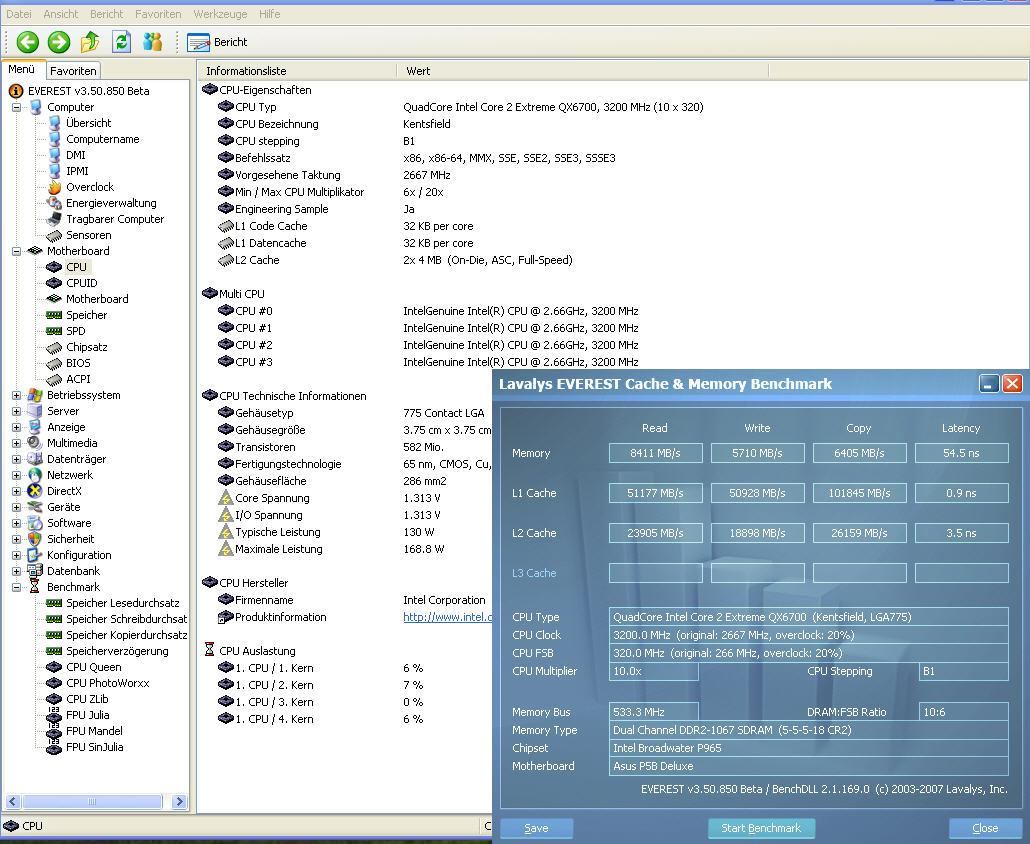Open the Werkzeuge menu
1030x844 pixels.
pyautogui.click(x=222, y=14)
